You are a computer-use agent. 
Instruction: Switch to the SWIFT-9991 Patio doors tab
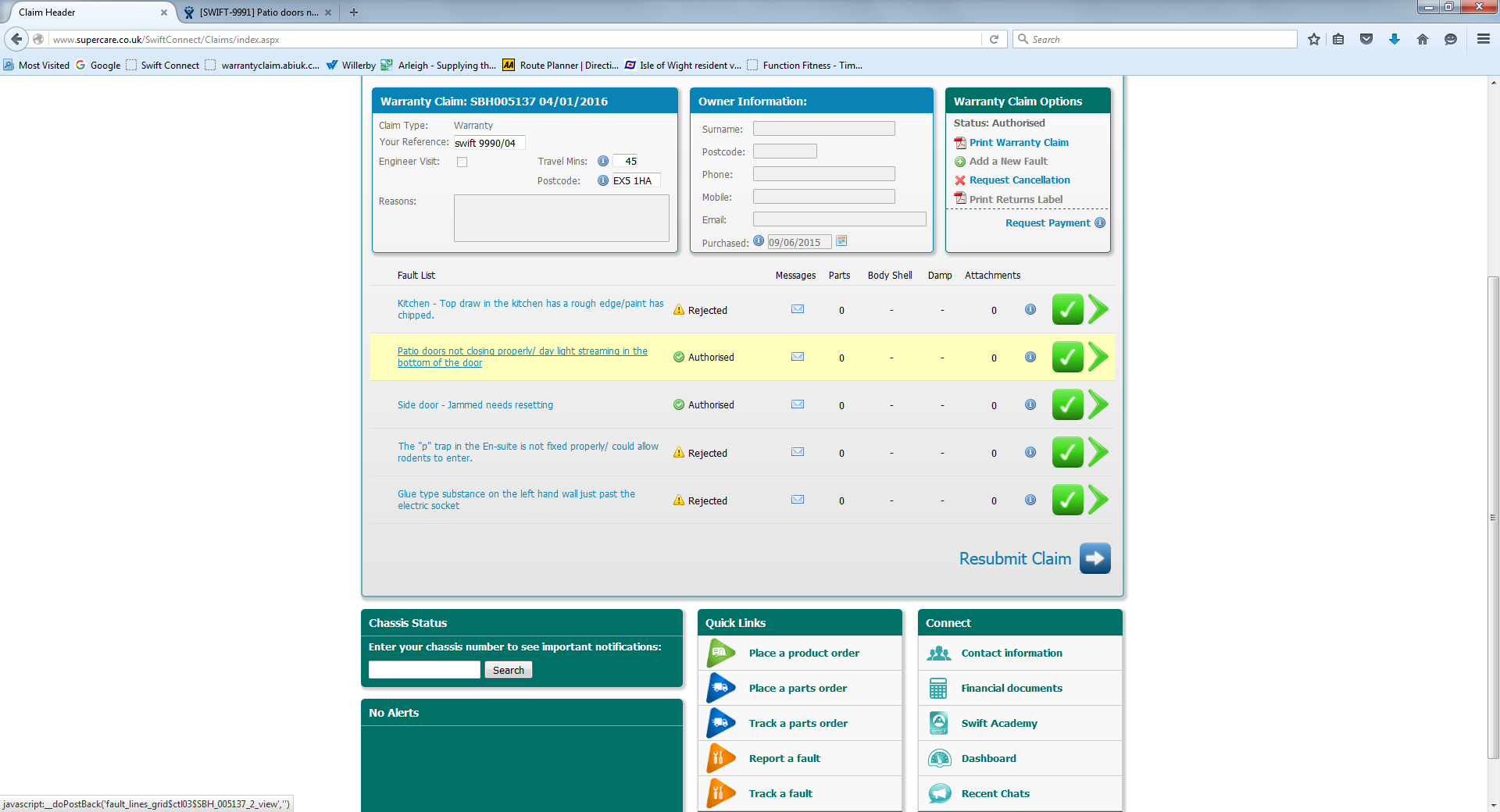point(258,12)
